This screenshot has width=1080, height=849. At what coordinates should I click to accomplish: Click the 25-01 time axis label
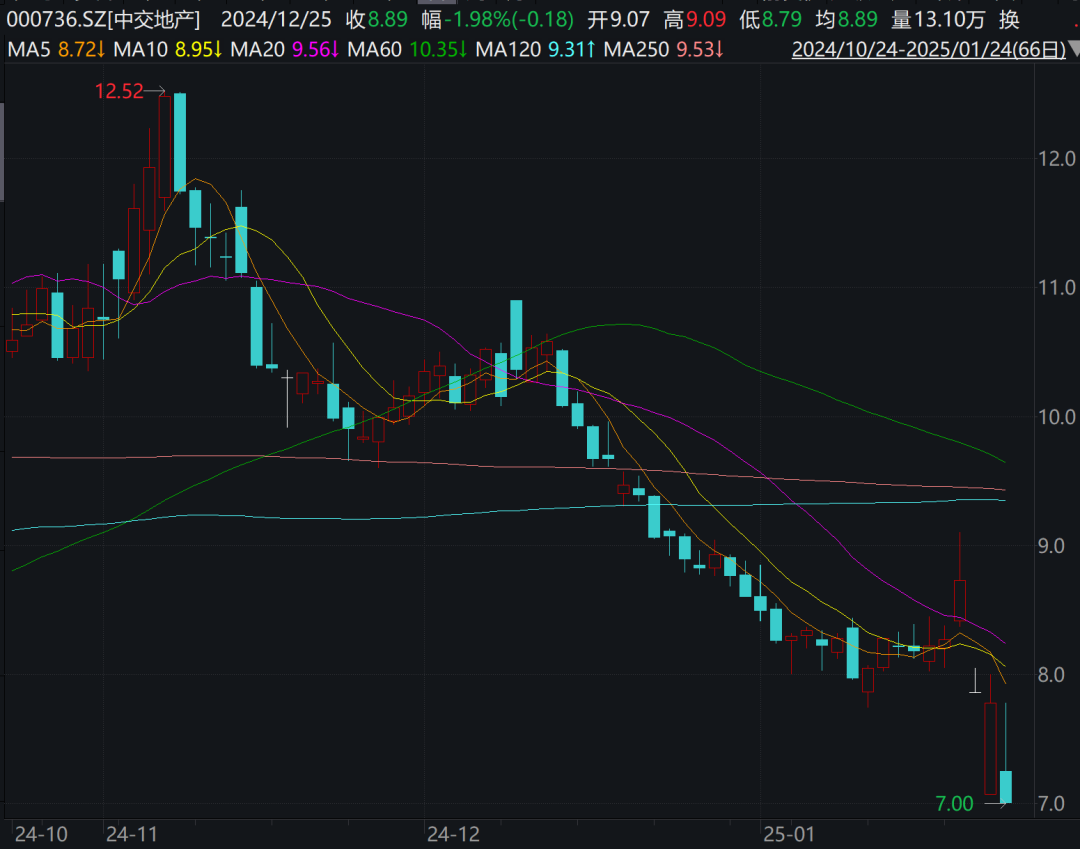pos(789,835)
